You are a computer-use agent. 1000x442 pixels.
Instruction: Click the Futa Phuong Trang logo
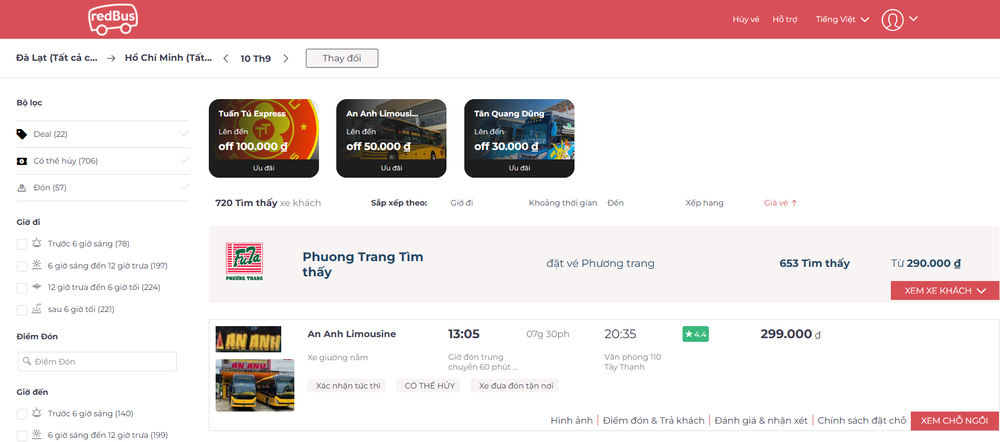click(244, 262)
